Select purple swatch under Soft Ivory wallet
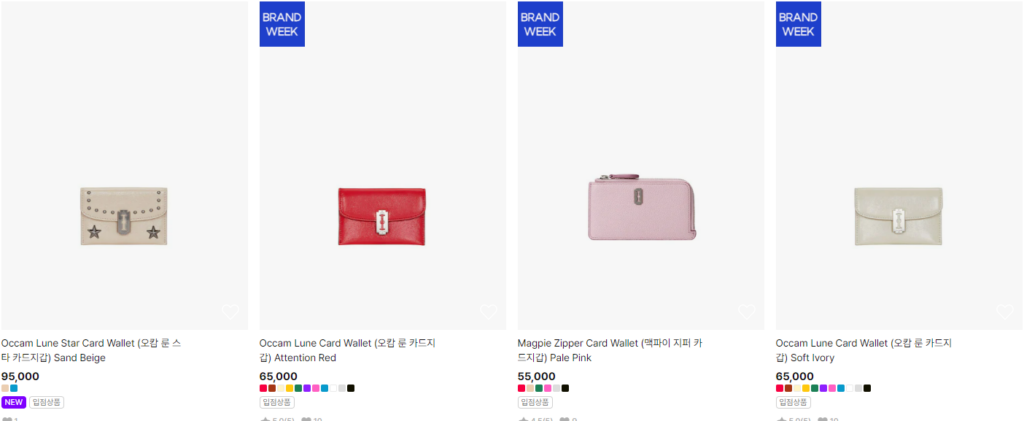 [823, 388]
